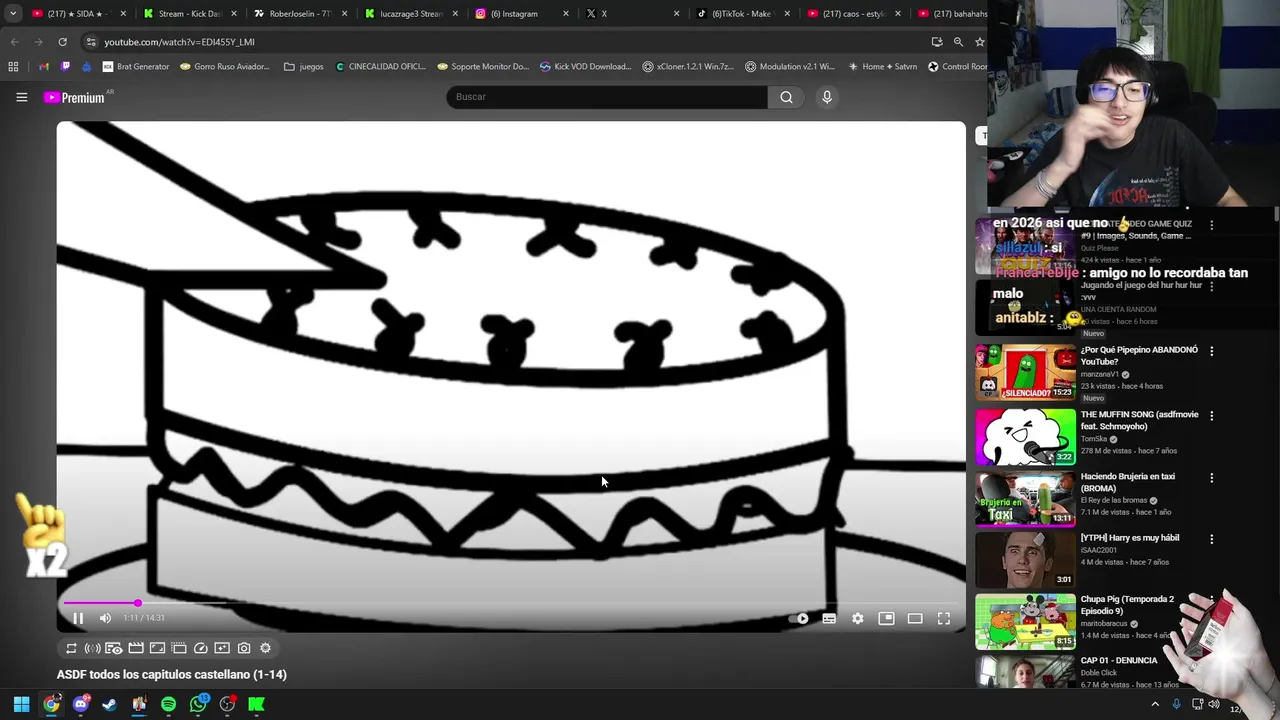Reload the current page
1280x720 pixels.
click(62, 42)
